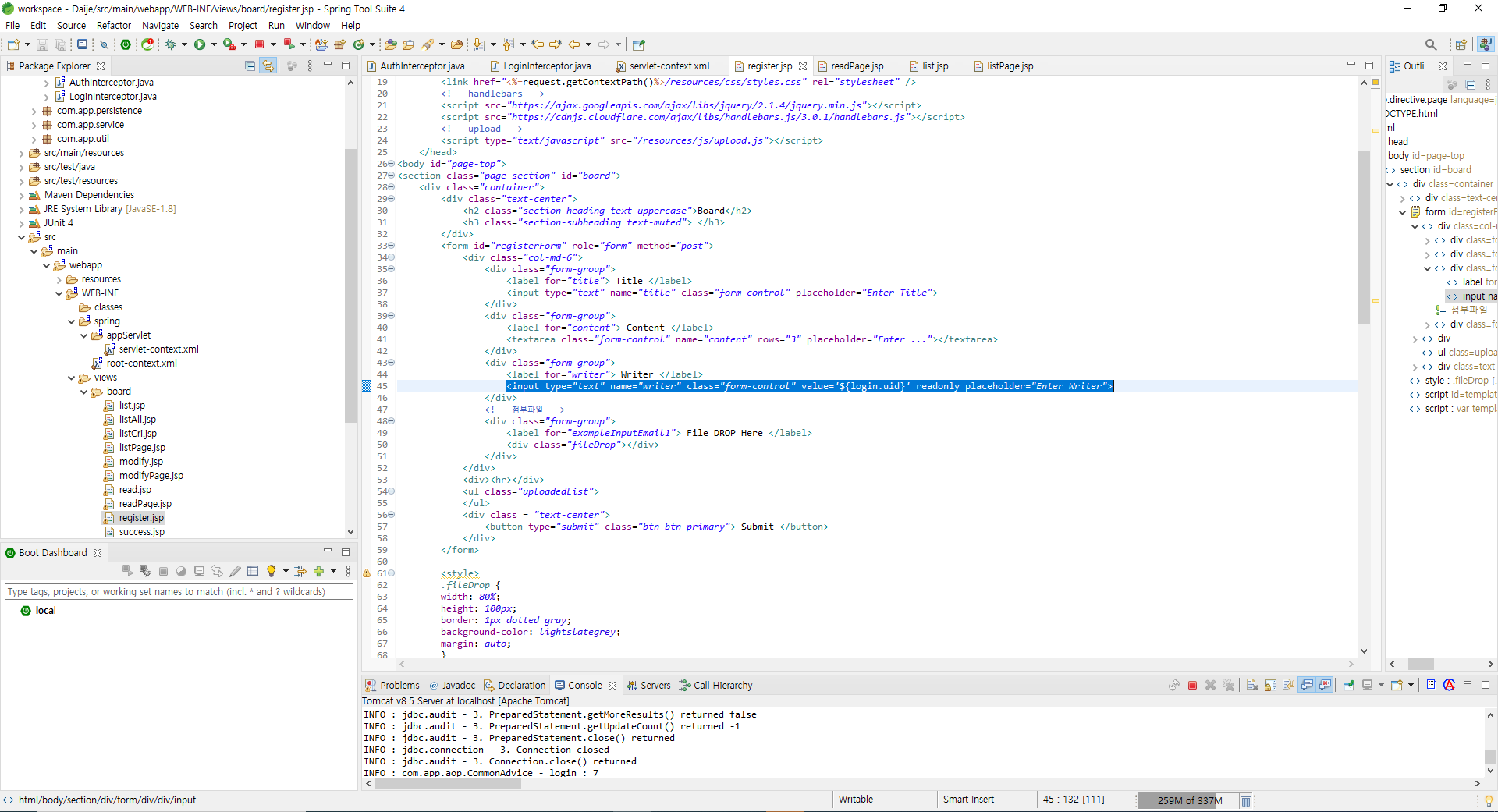Viewport: 1498px width, 812px height.
Task: Toggle show console when standard error changes
Action: [x=1325, y=686]
